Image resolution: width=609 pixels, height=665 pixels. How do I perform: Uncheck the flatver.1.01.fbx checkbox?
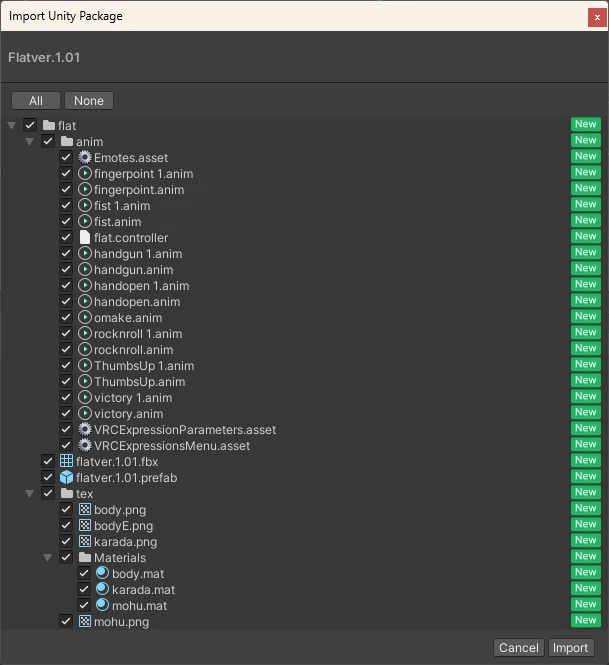coord(48,461)
